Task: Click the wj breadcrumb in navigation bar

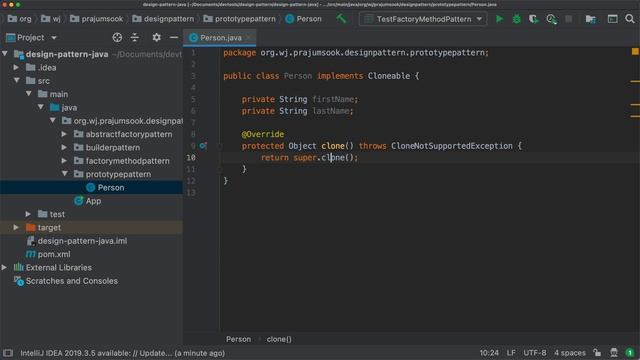Action: (51, 19)
